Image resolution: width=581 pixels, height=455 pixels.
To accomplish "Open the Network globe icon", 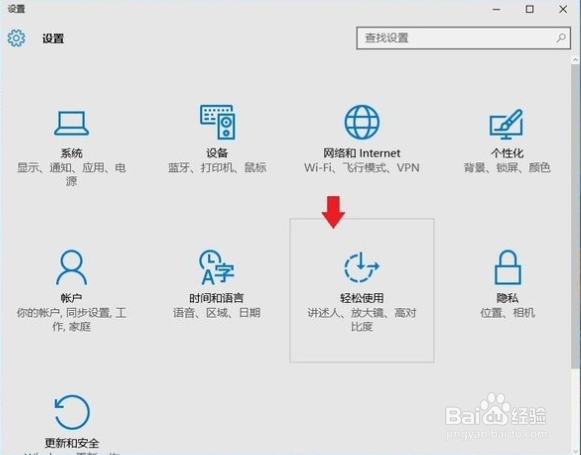I will pyautogui.click(x=362, y=122).
